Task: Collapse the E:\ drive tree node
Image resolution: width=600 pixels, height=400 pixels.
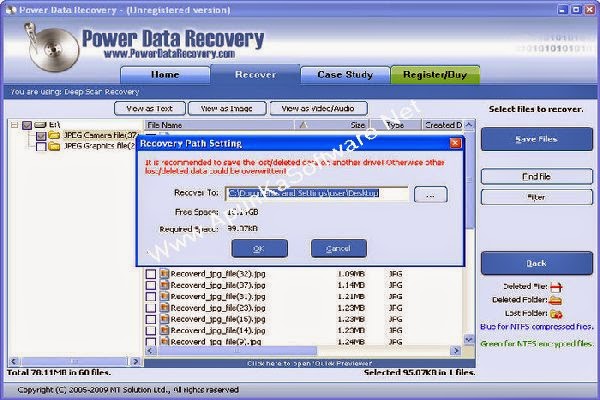Action: tap(14, 125)
